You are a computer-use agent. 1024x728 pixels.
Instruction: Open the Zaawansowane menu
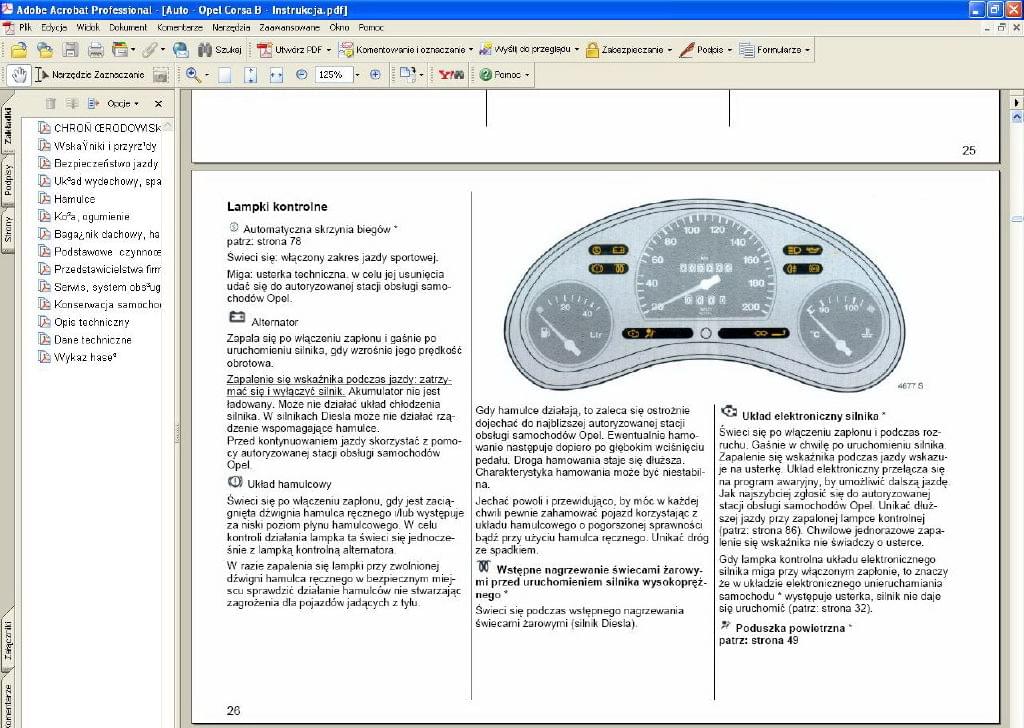tap(289, 27)
